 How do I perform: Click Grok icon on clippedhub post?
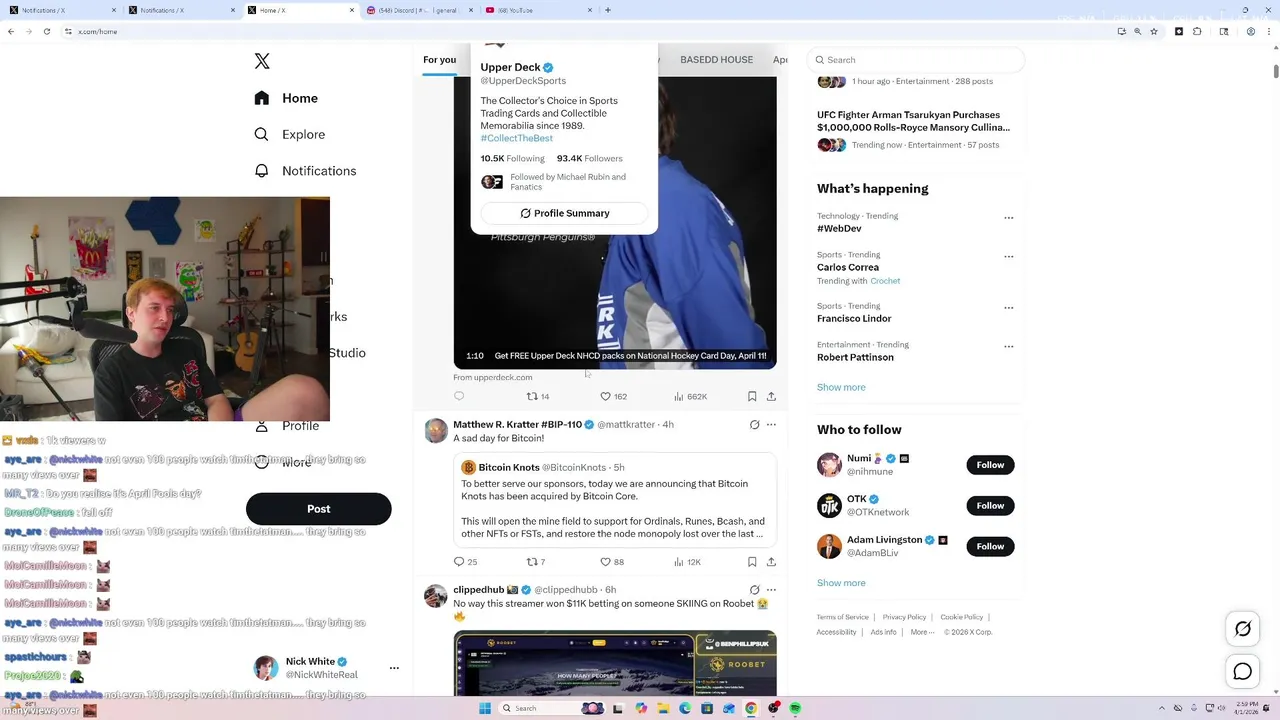coord(754,590)
